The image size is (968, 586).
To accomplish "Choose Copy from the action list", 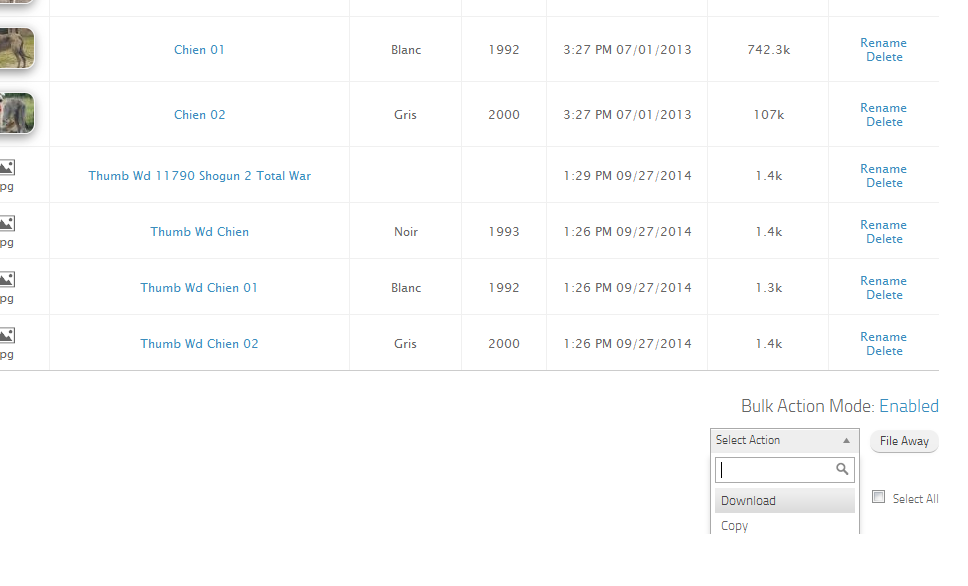I will pos(785,525).
